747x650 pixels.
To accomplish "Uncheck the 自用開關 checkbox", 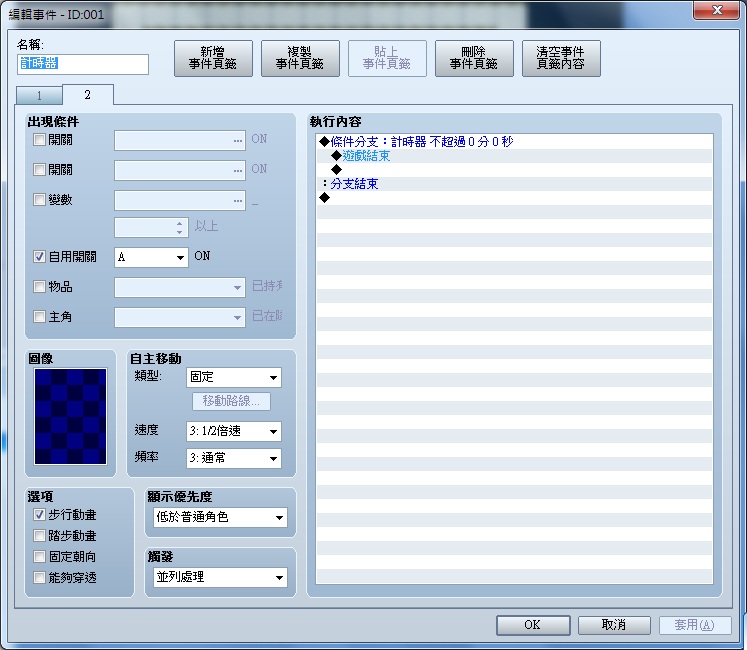I will click(39, 257).
